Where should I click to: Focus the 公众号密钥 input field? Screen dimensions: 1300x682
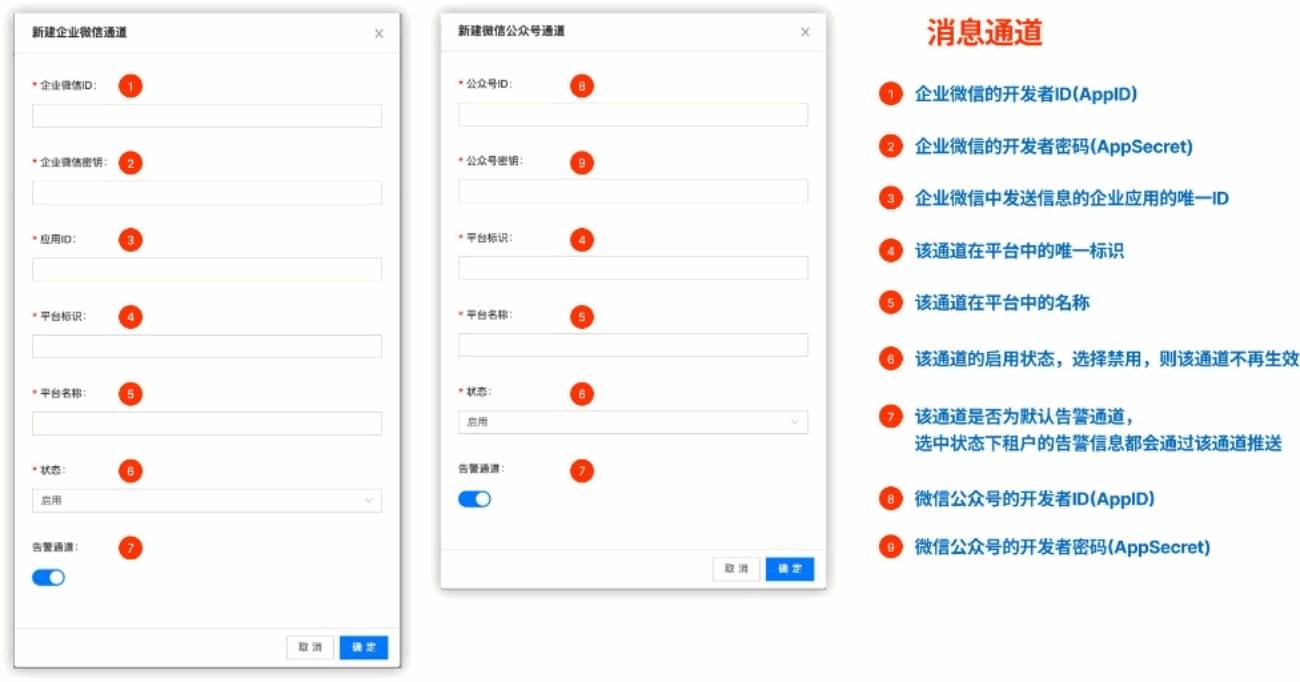click(633, 191)
